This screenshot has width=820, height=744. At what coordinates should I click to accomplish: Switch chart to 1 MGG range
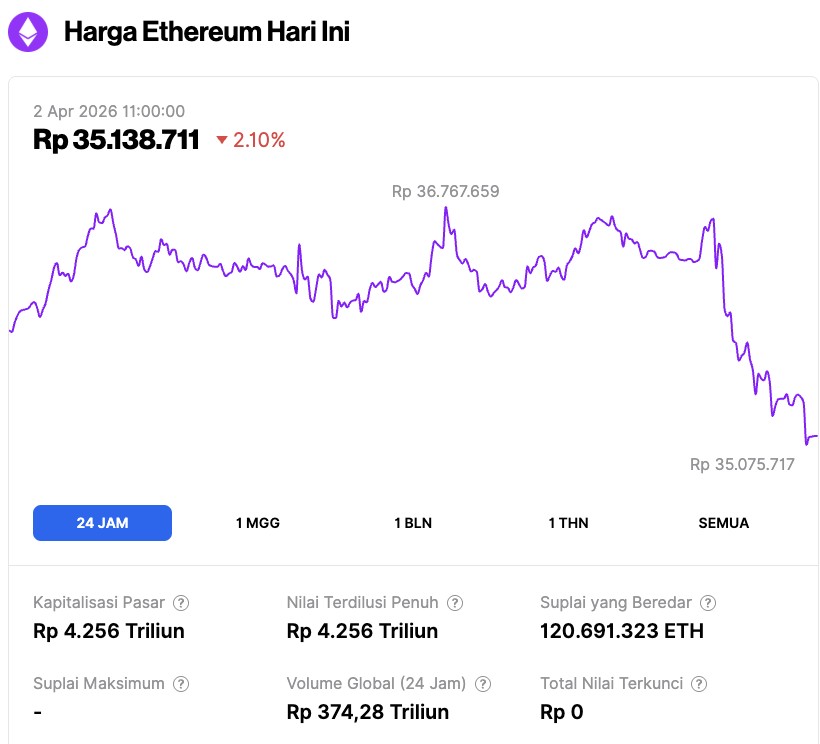point(258,523)
